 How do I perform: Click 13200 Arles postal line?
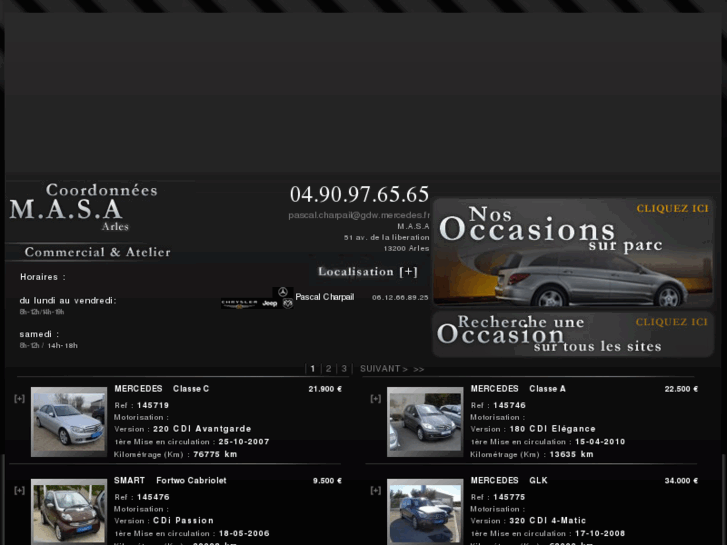coord(406,249)
